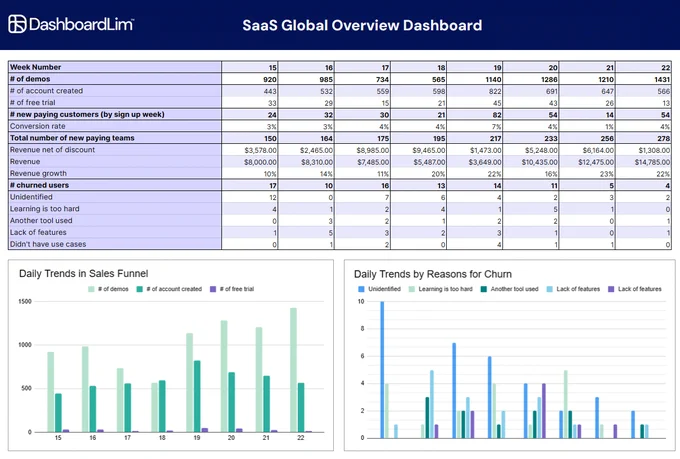Click 'Another tool used' legend swatch
The image size is (680, 459).
tap(484, 289)
